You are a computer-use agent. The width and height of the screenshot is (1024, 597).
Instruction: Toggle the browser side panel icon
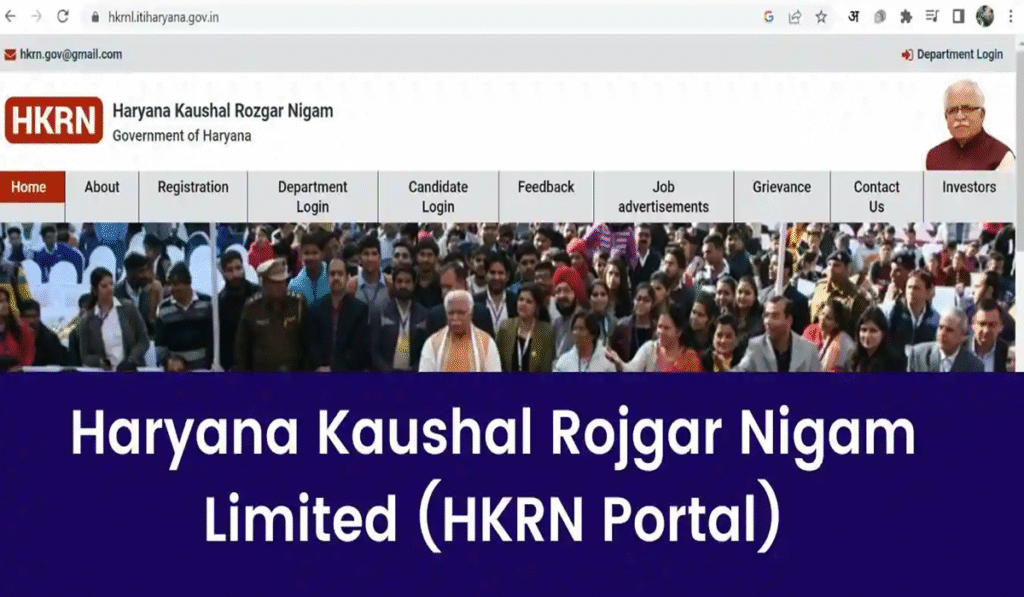click(x=958, y=17)
